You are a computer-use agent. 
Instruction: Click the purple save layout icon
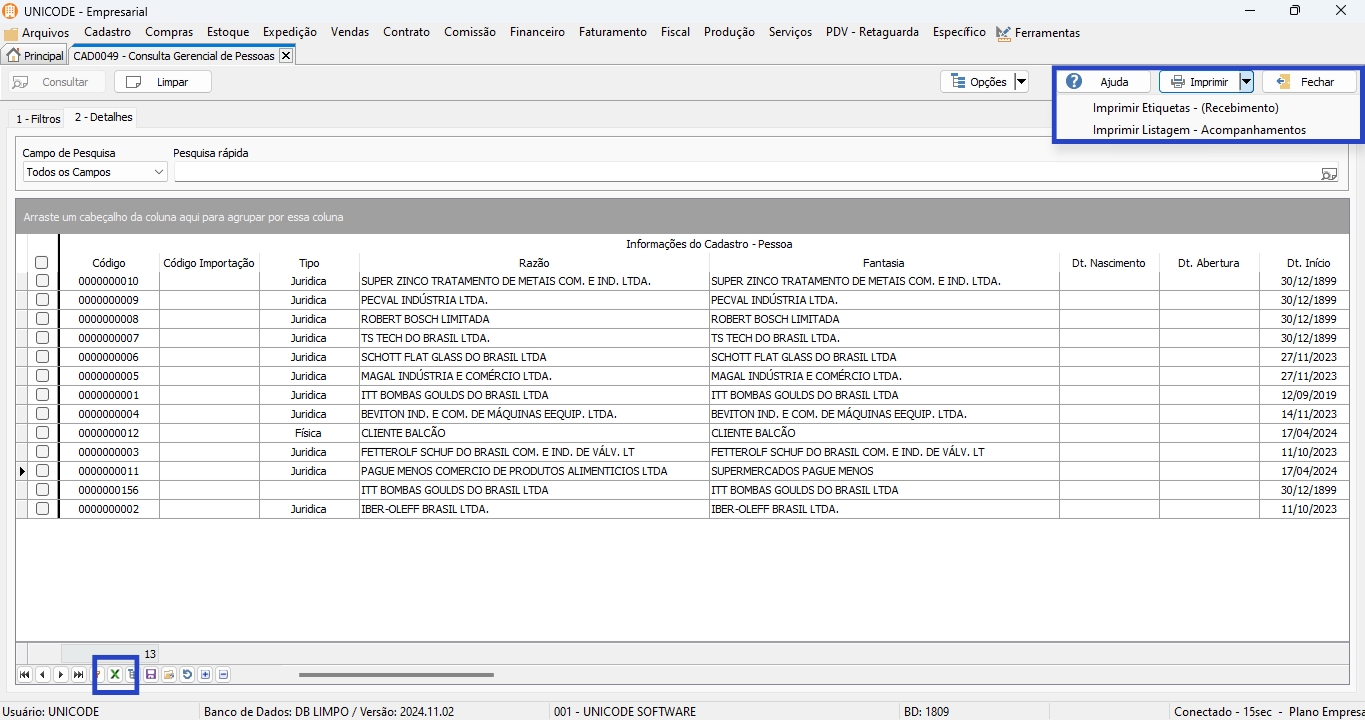[x=151, y=675]
